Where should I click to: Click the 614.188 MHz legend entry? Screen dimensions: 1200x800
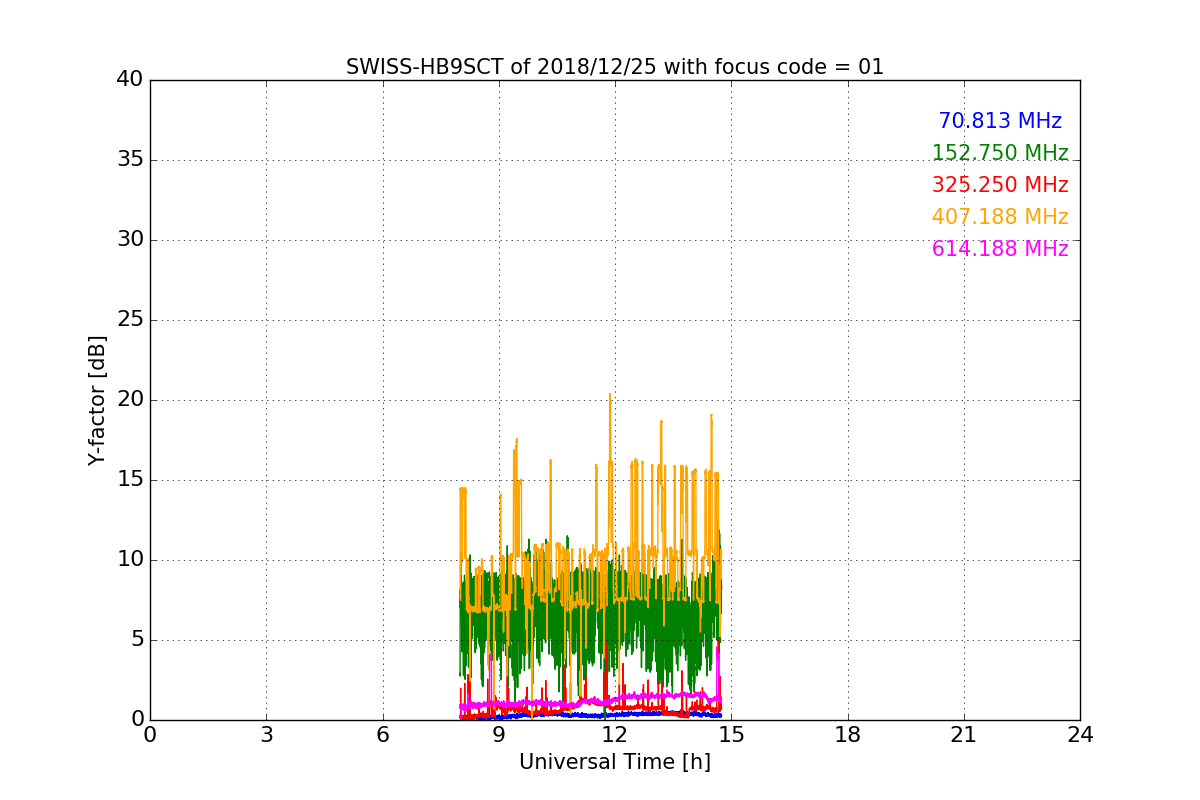coord(1000,249)
